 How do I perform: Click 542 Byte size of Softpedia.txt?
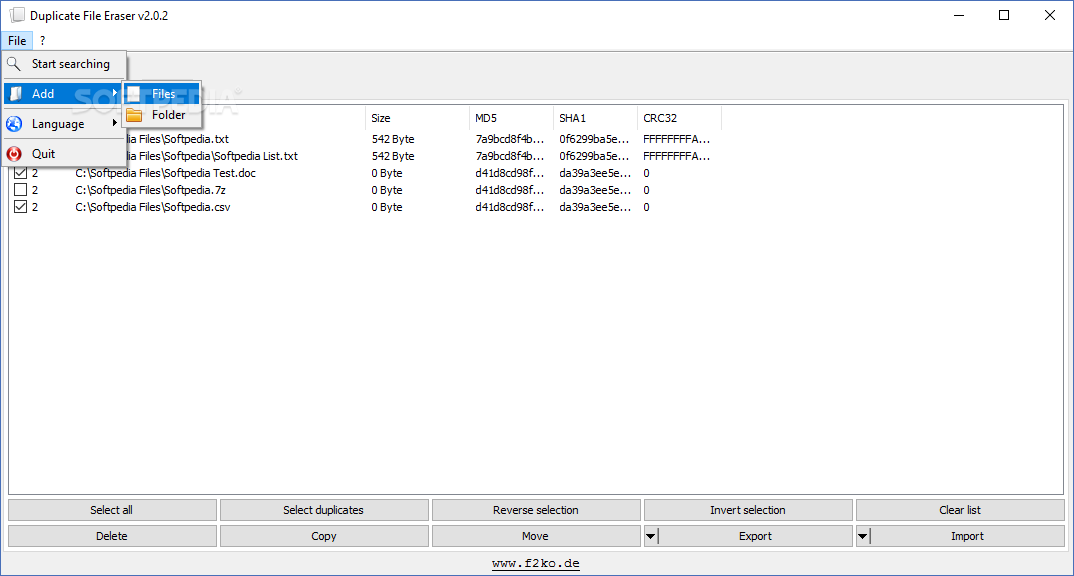pos(393,139)
